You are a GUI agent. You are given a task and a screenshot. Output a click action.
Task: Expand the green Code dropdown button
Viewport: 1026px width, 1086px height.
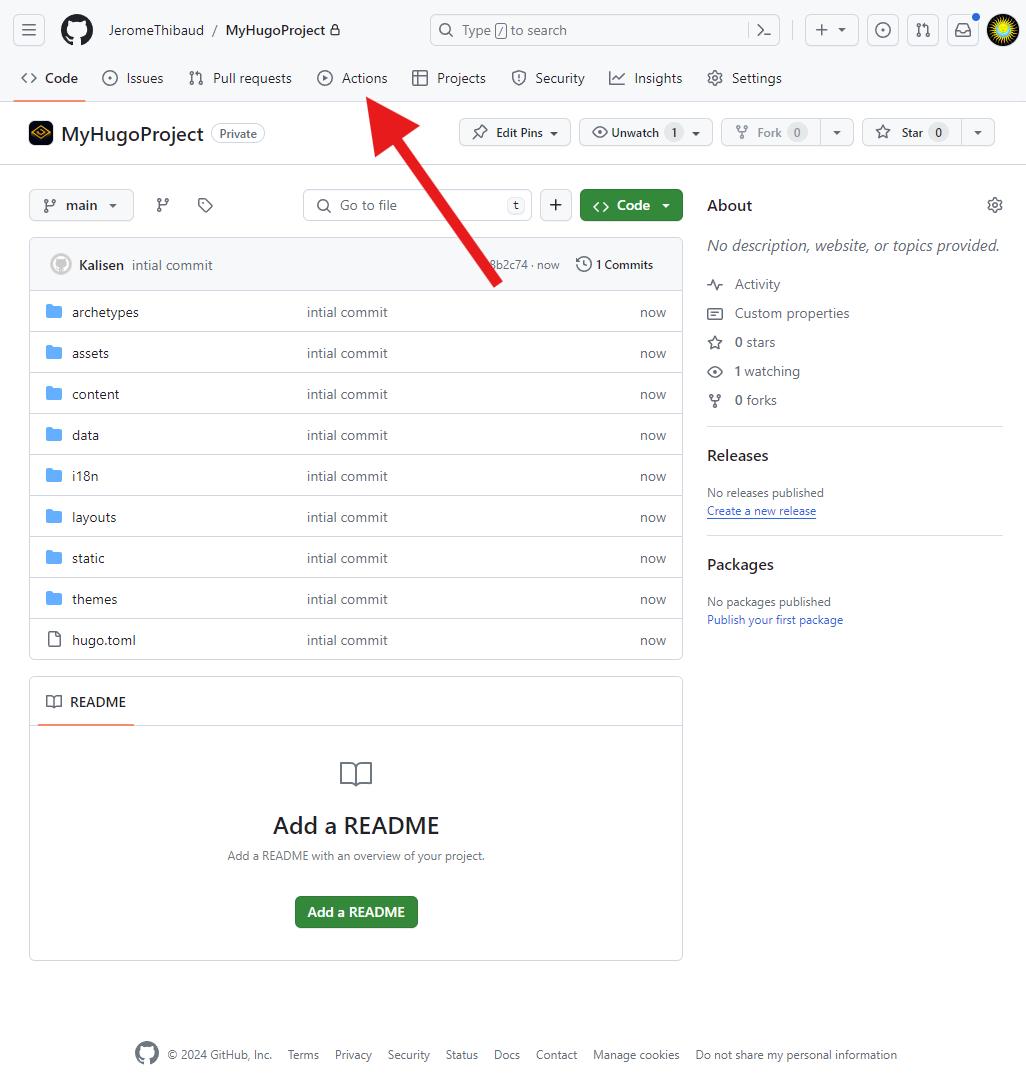coord(631,205)
